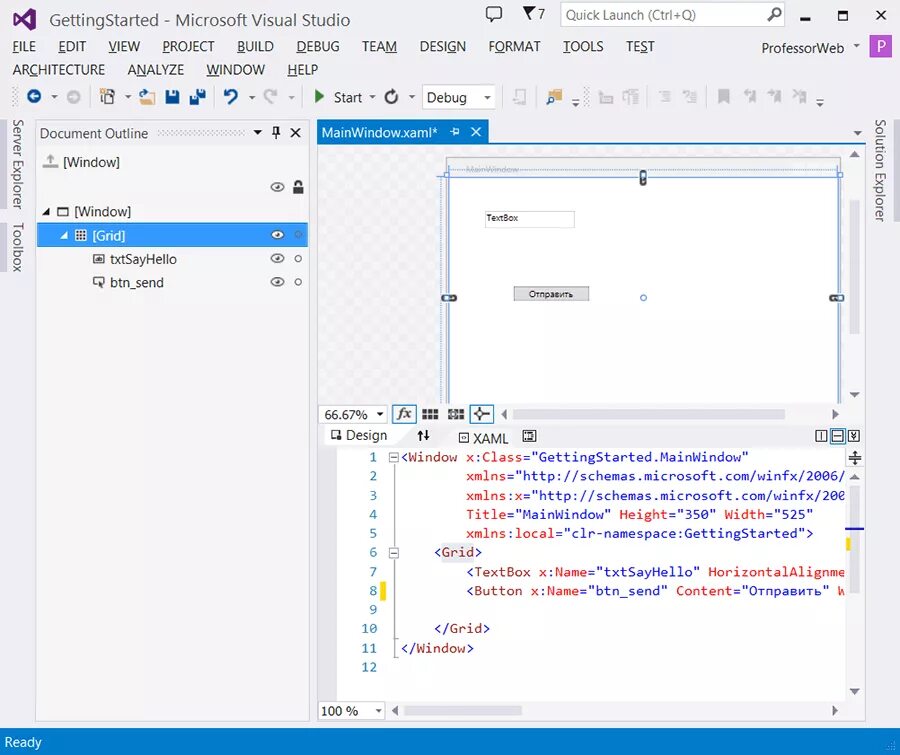Save the current file with the floppy icon

[172, 96]
